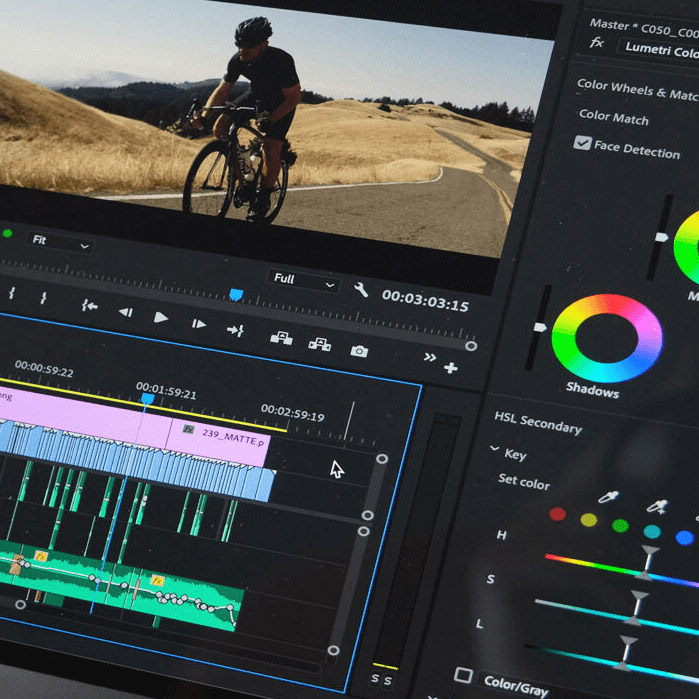Click the blue playhead in program monitor

click(236, 295)
